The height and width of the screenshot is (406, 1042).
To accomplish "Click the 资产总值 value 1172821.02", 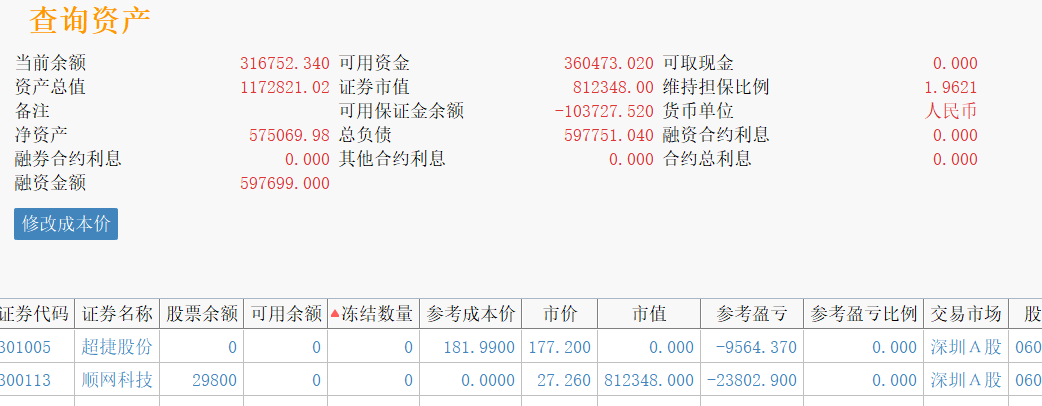I will point(284,88).
